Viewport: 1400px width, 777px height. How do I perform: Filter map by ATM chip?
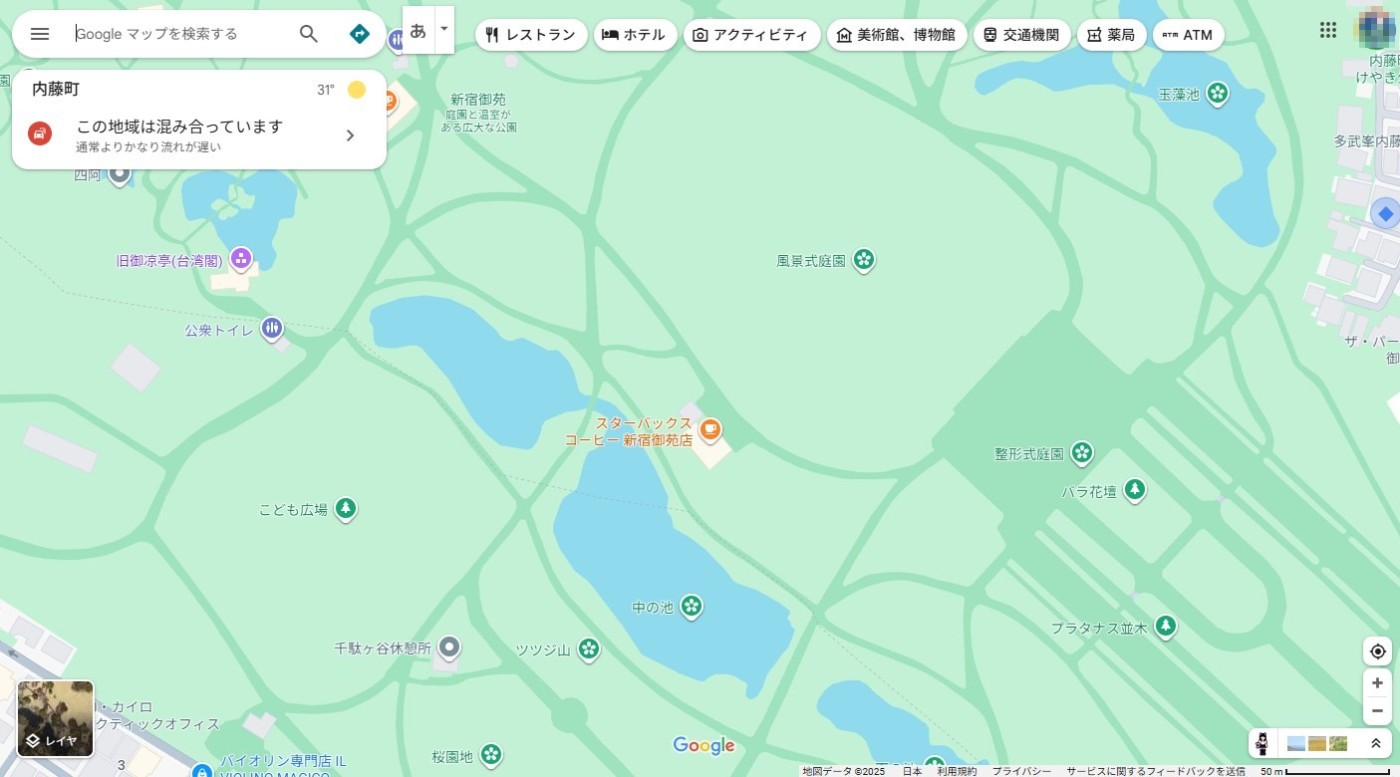(1187, 35)
